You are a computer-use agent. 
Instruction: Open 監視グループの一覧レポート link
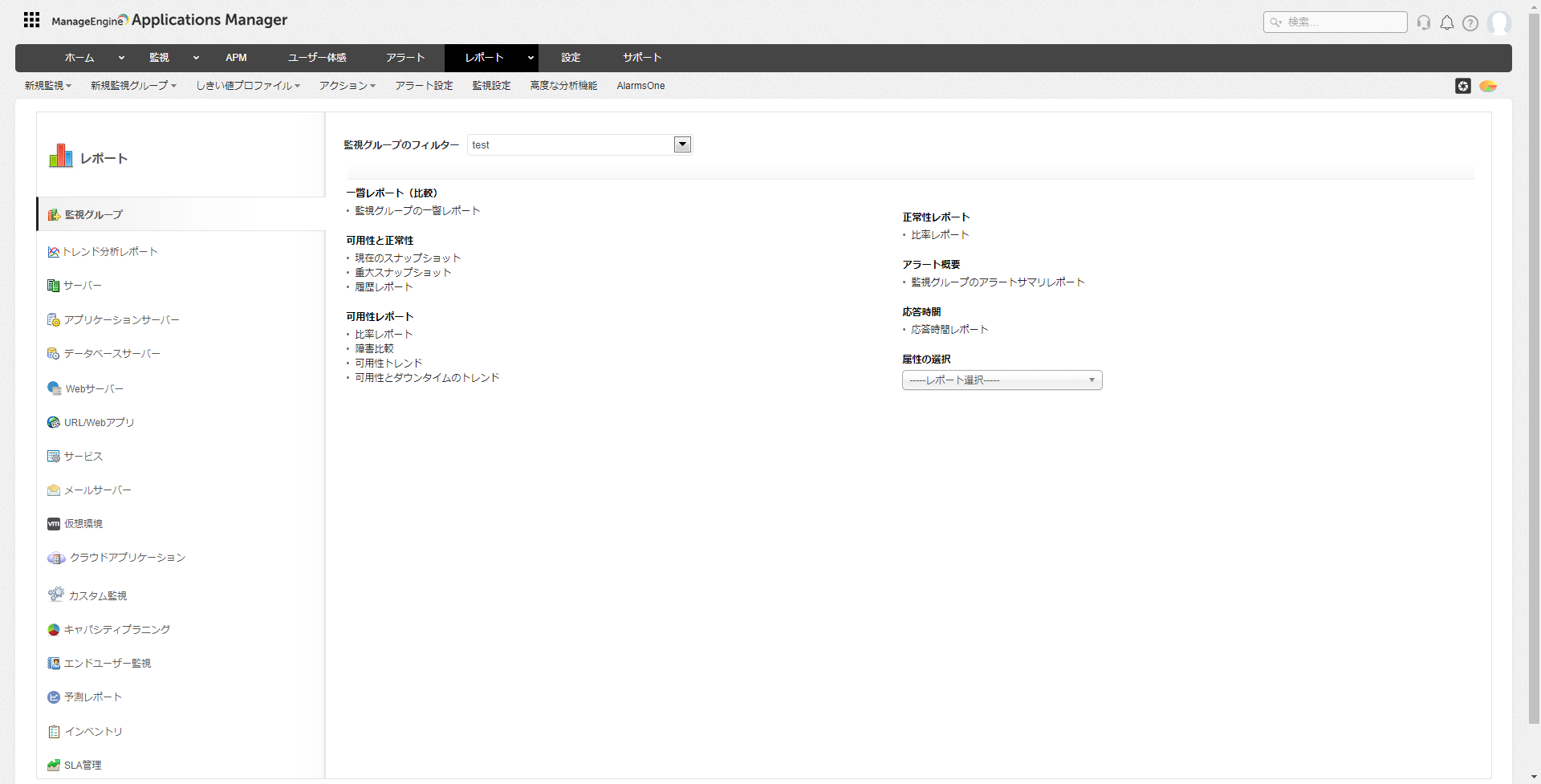pyautogui.click(x=417, y=211)
